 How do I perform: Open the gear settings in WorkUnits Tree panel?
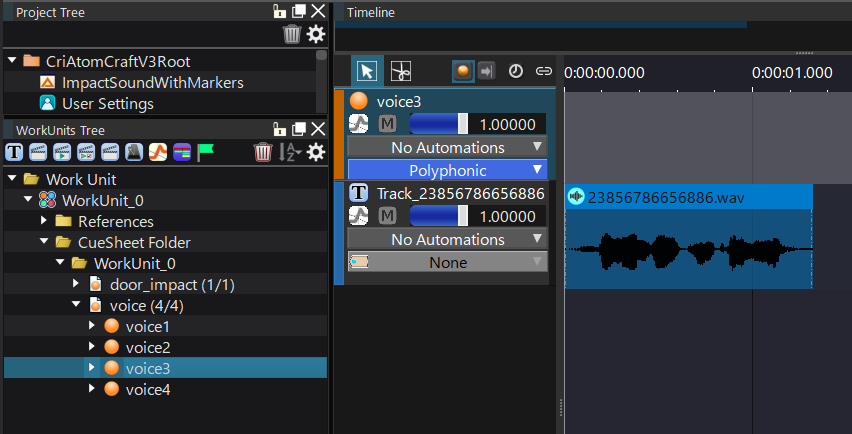(316, 152)
